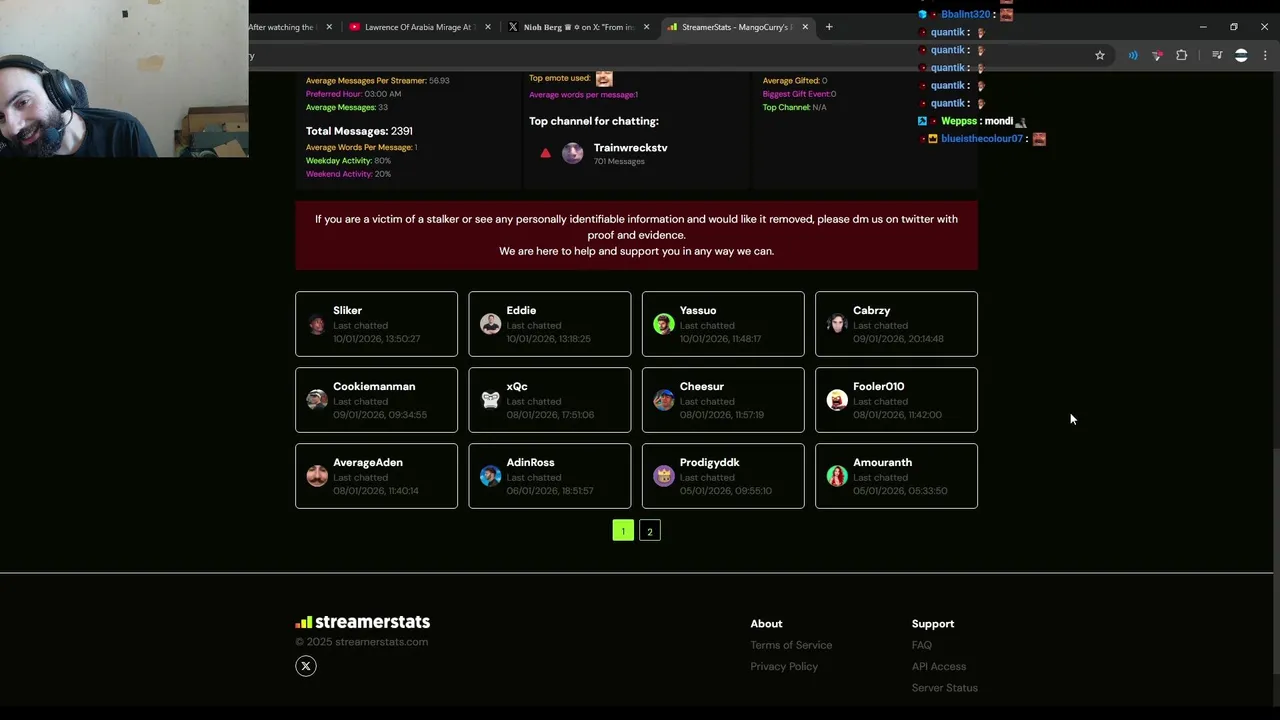Click Amouranth's avatar icon

(837, 476)
